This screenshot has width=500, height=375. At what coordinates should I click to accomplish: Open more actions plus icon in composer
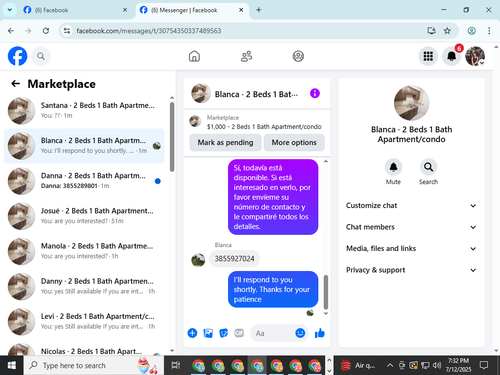(x=192, y=333)
